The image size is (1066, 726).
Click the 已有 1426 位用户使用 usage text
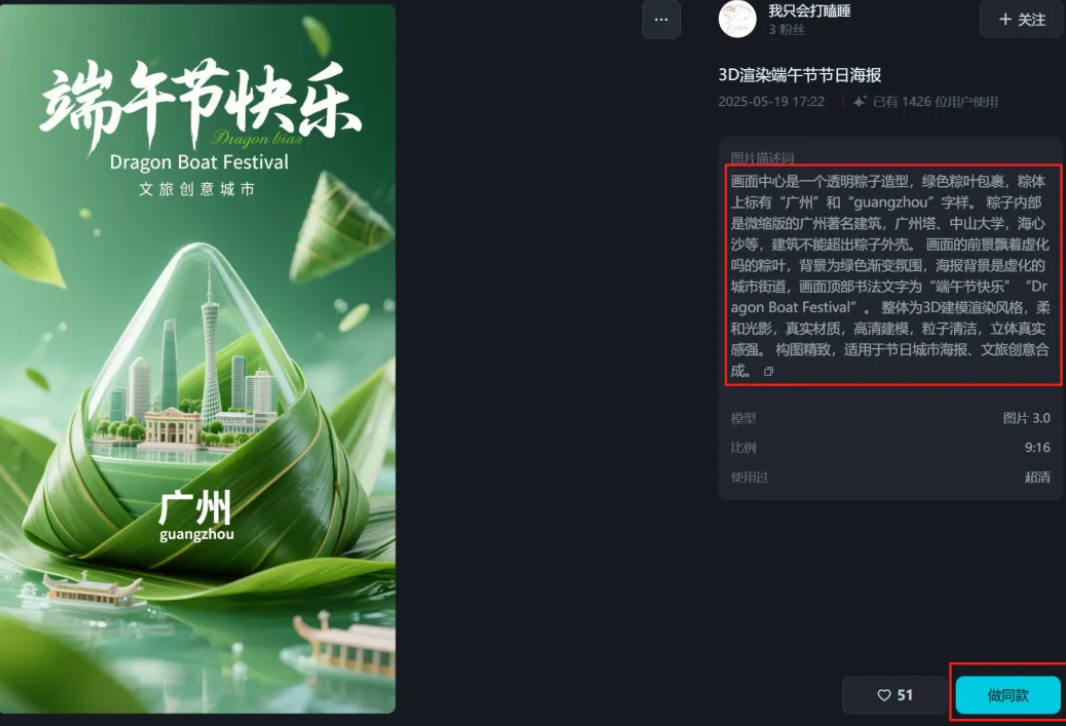click(x=935, y=102)
